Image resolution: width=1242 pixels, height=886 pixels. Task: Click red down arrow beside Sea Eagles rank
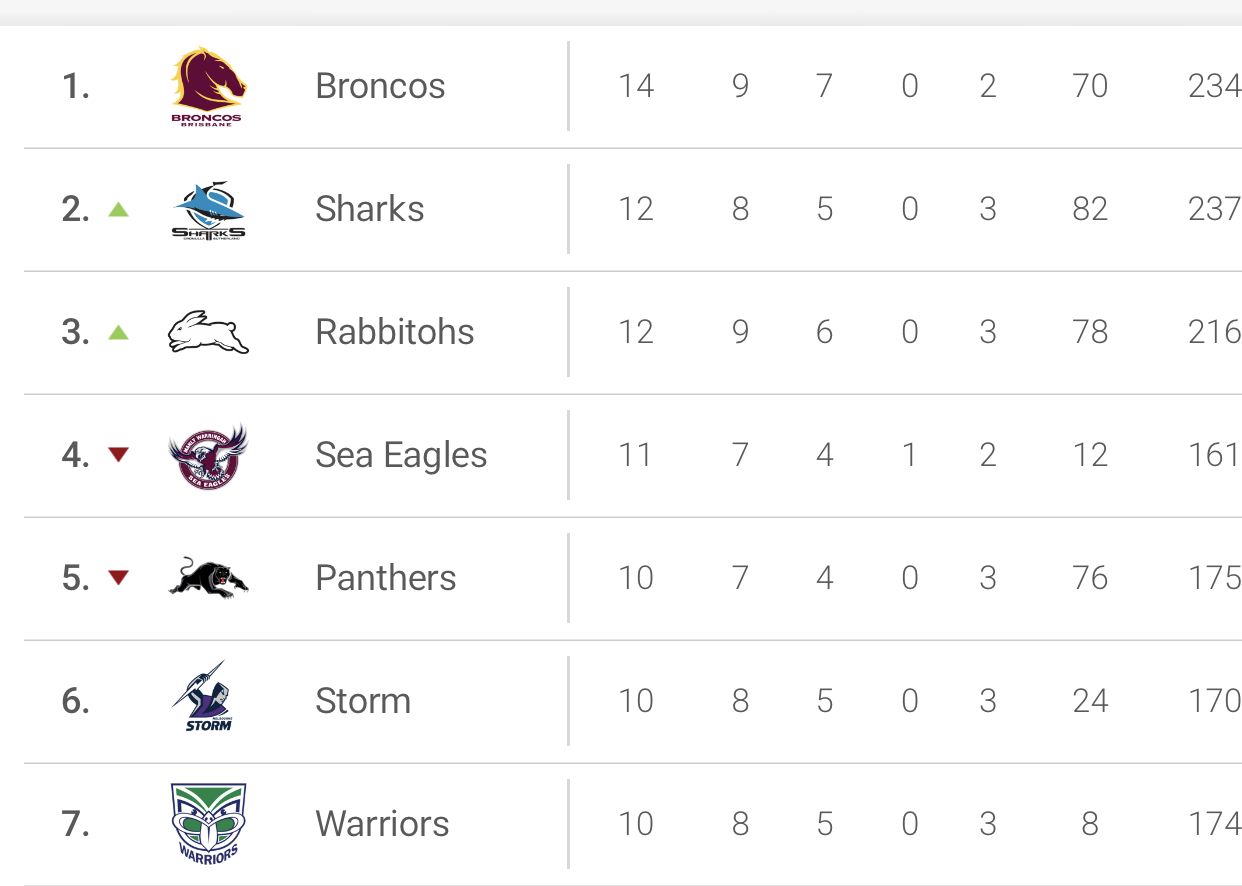click(x=119, y=455)
